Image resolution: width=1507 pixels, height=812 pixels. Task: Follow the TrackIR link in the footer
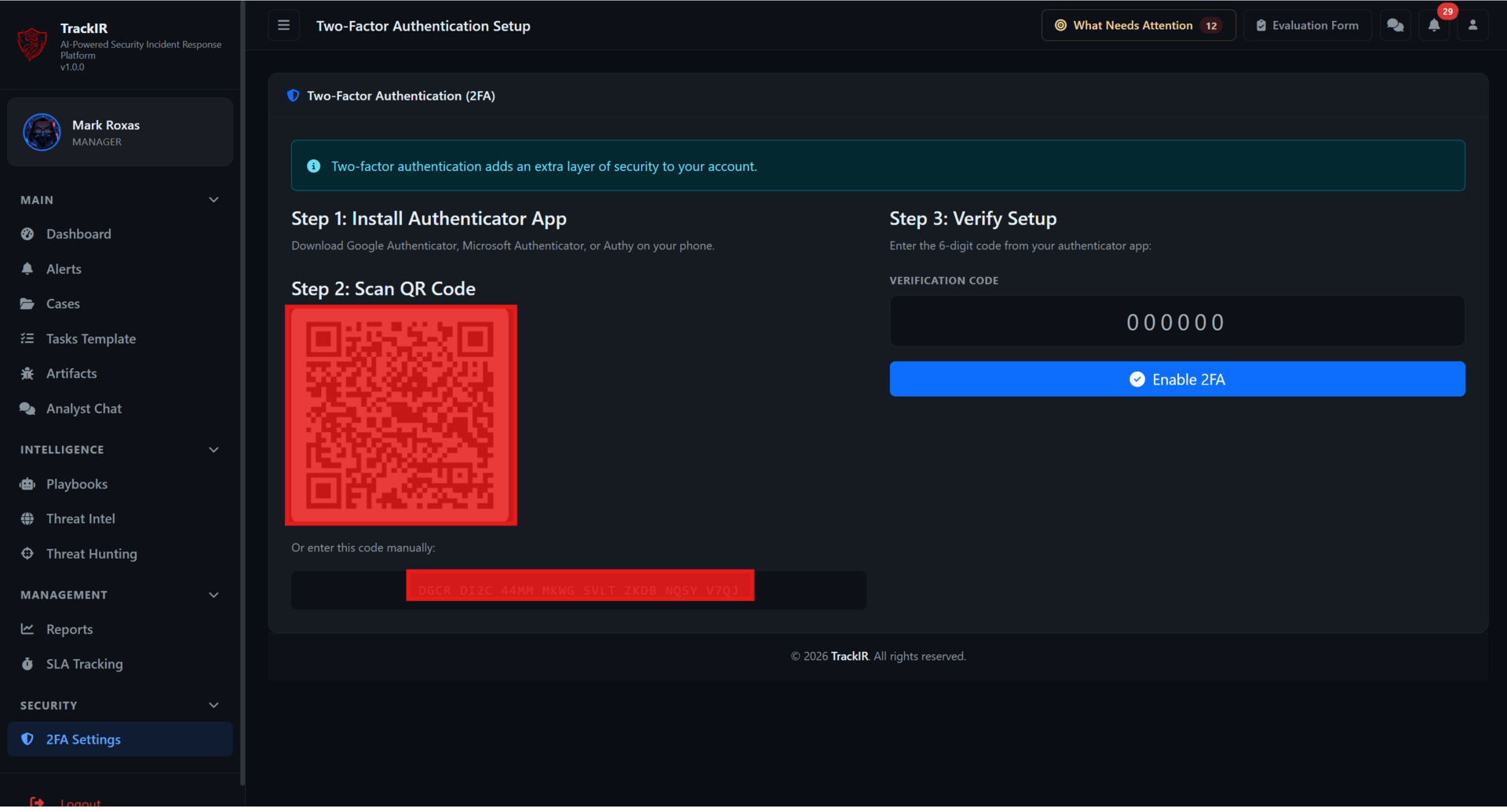(849, 656)
